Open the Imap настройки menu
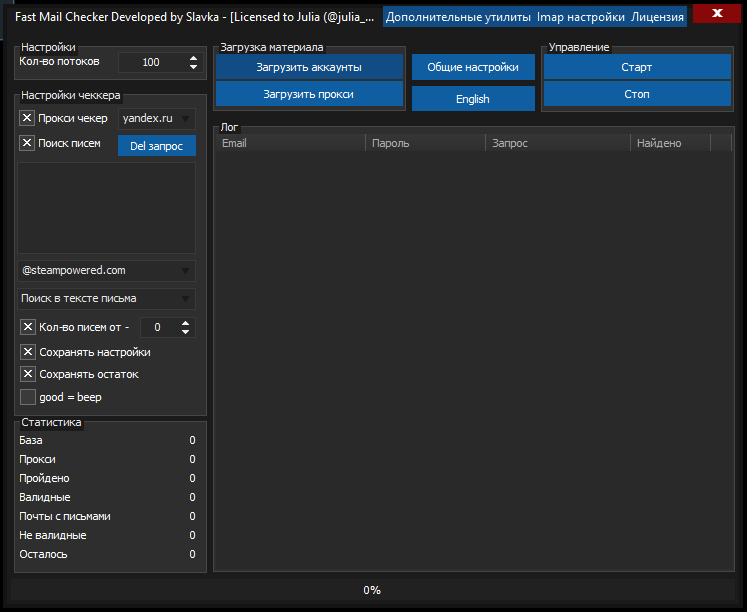Screen dimensions: 747x612 (580, 17)
